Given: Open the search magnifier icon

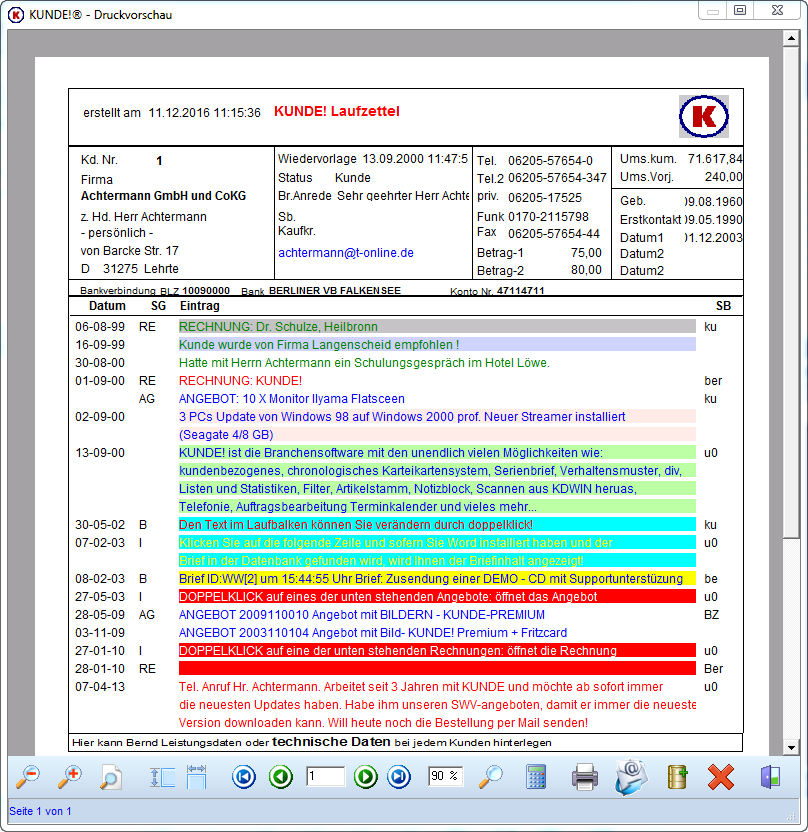Looking at the screenshot, I should (491, 777).
